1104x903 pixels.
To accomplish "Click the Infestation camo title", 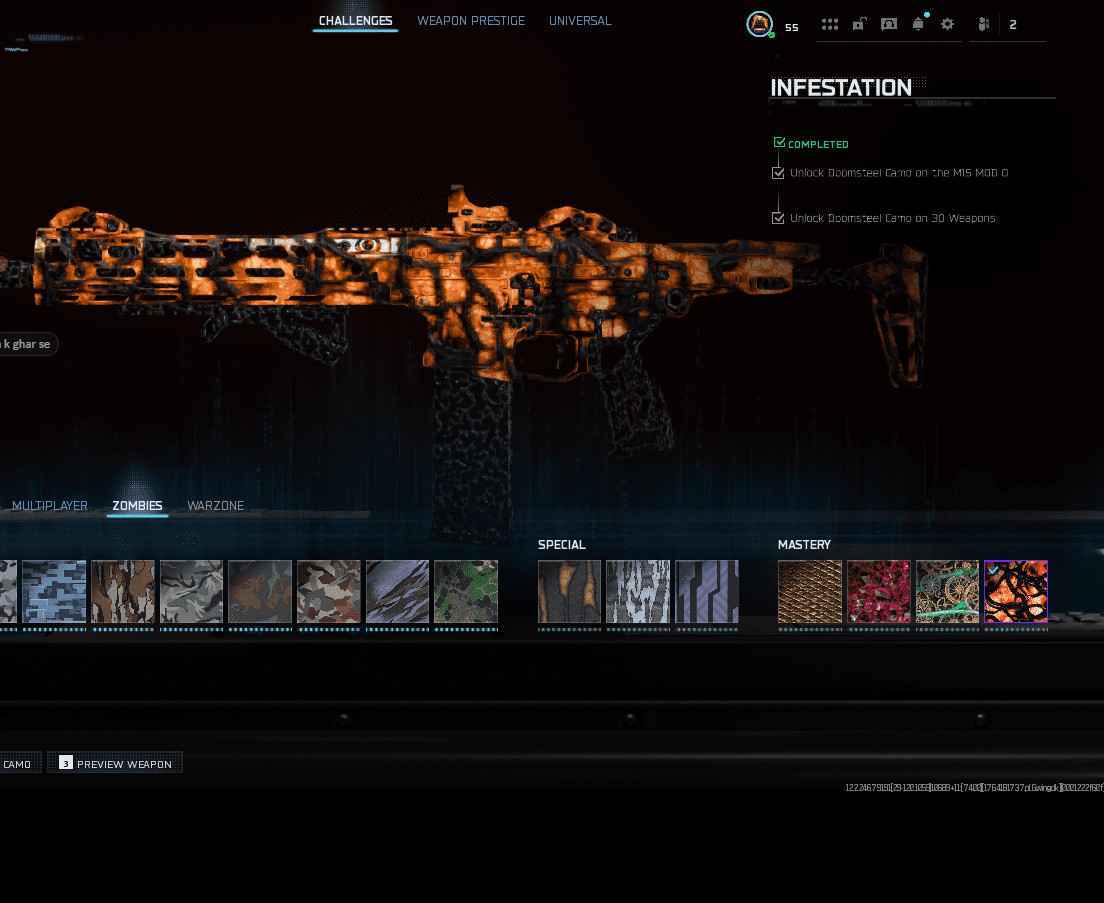I will pyautogui.click(x=841, y=87).
